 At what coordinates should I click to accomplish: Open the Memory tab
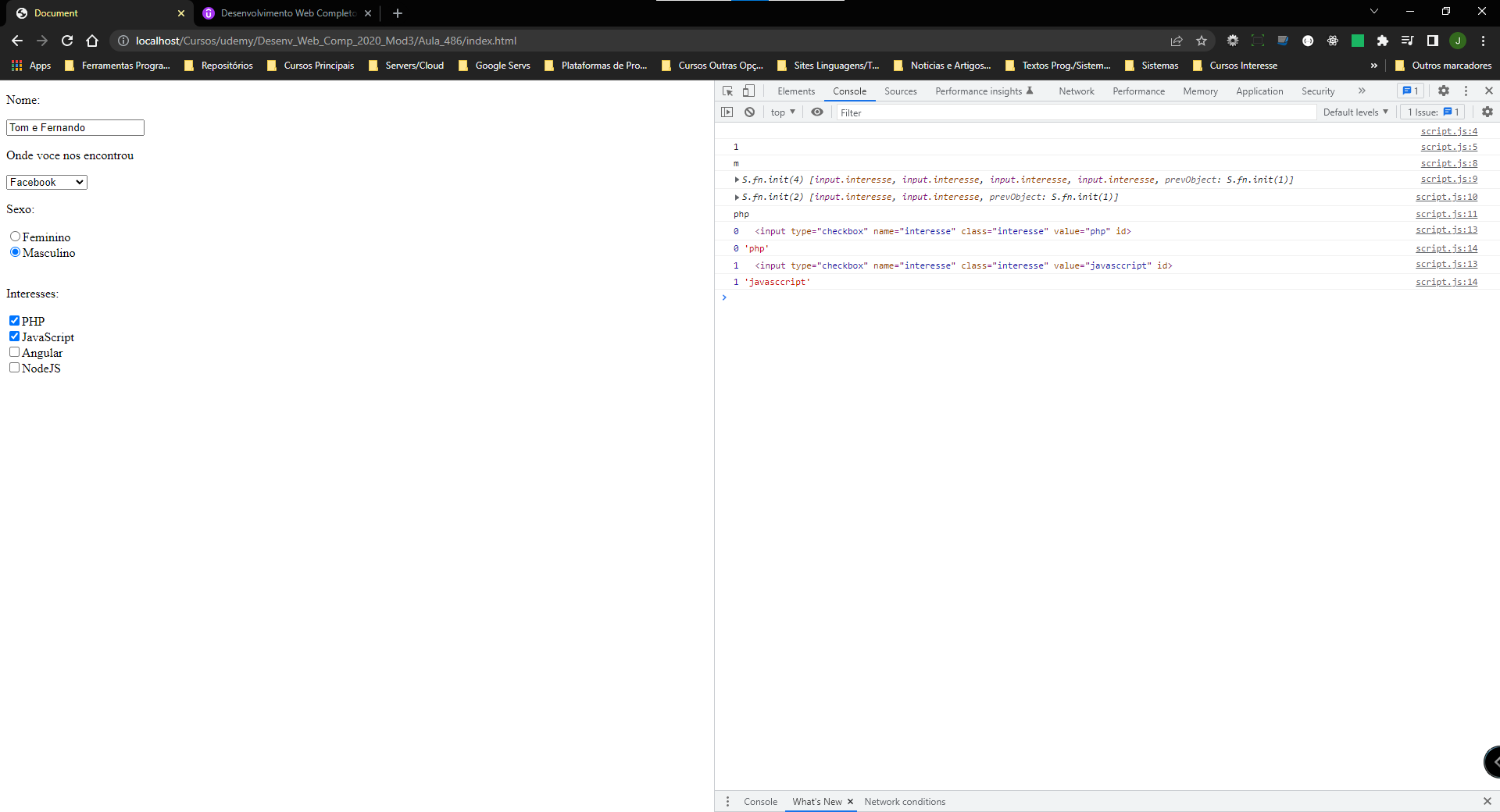click(x=1201, y=91)
